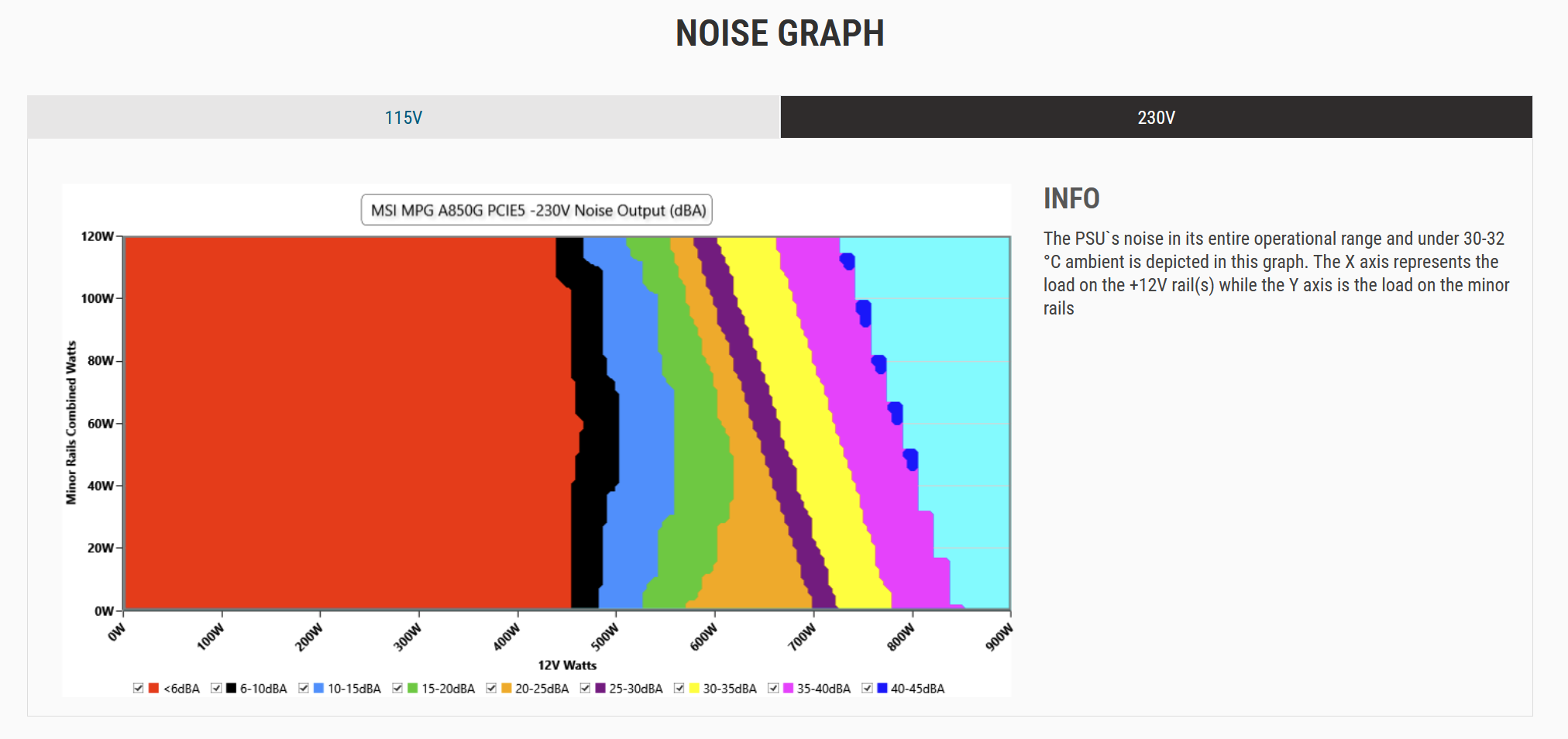
Task: Click the red <6dBA legend swatch
Action: point(153,688)
